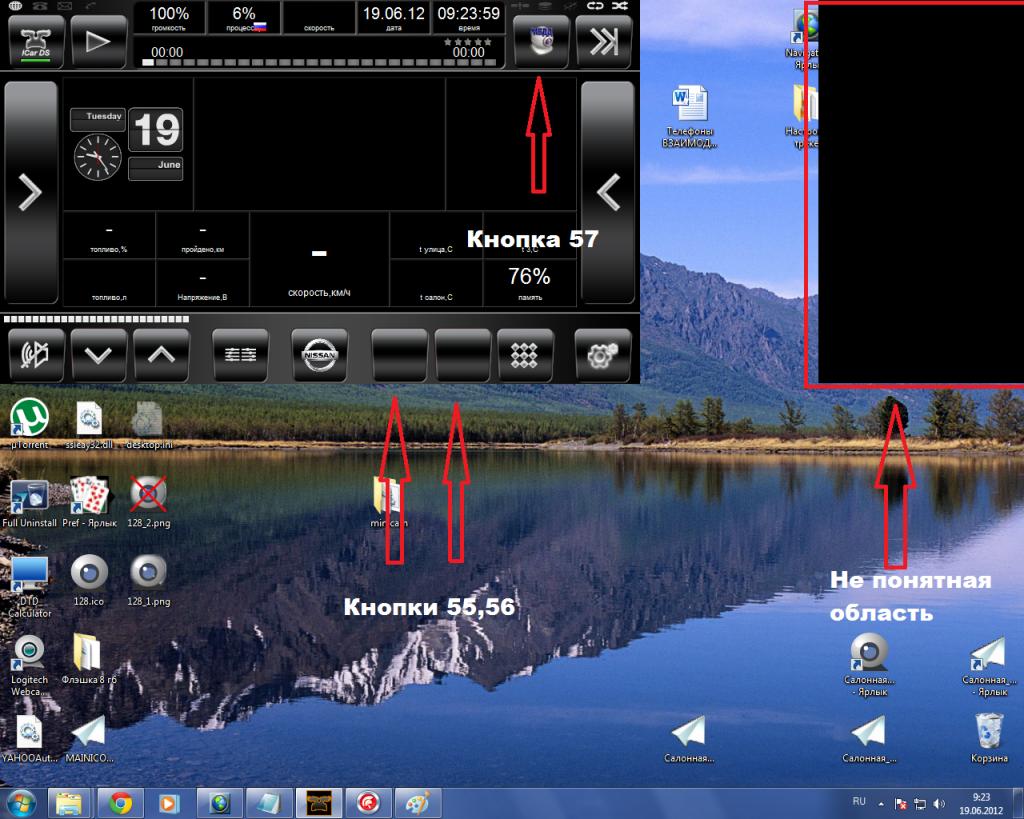Click the June month label

155,168
